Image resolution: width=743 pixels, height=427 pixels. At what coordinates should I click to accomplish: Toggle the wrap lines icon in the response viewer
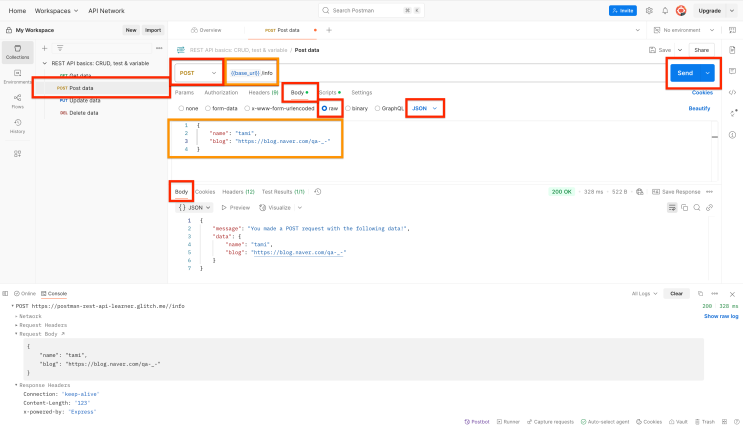click(672, 208)
